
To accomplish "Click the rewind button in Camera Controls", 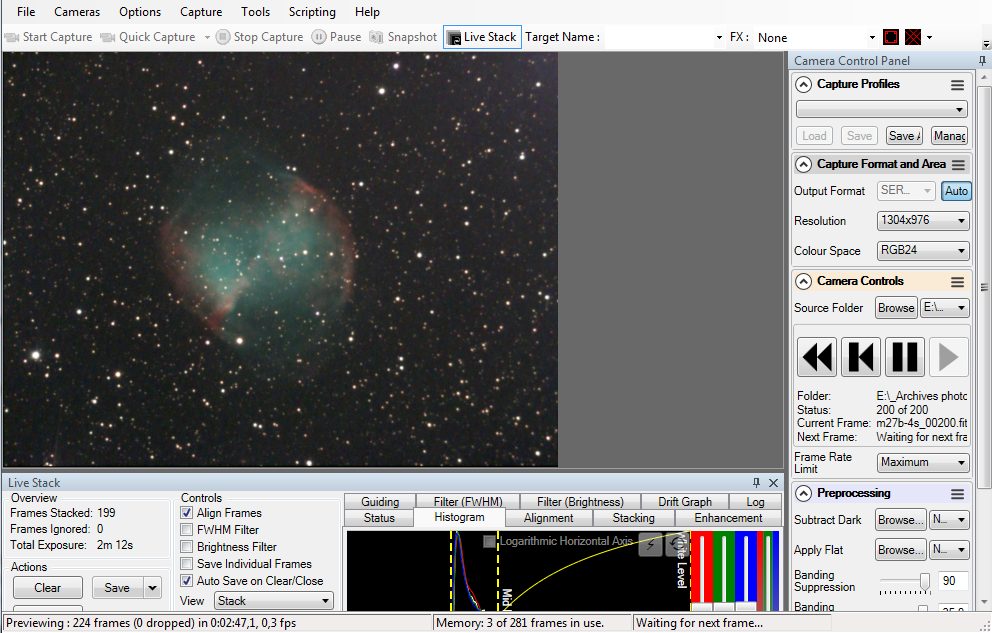I will pyautogui.click(x=817, y=357).
